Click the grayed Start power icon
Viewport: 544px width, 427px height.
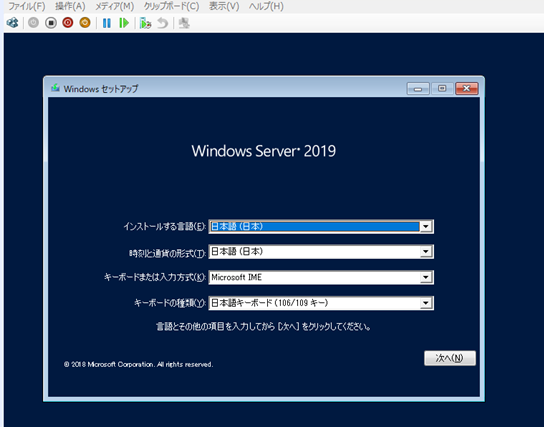(33, 23)
